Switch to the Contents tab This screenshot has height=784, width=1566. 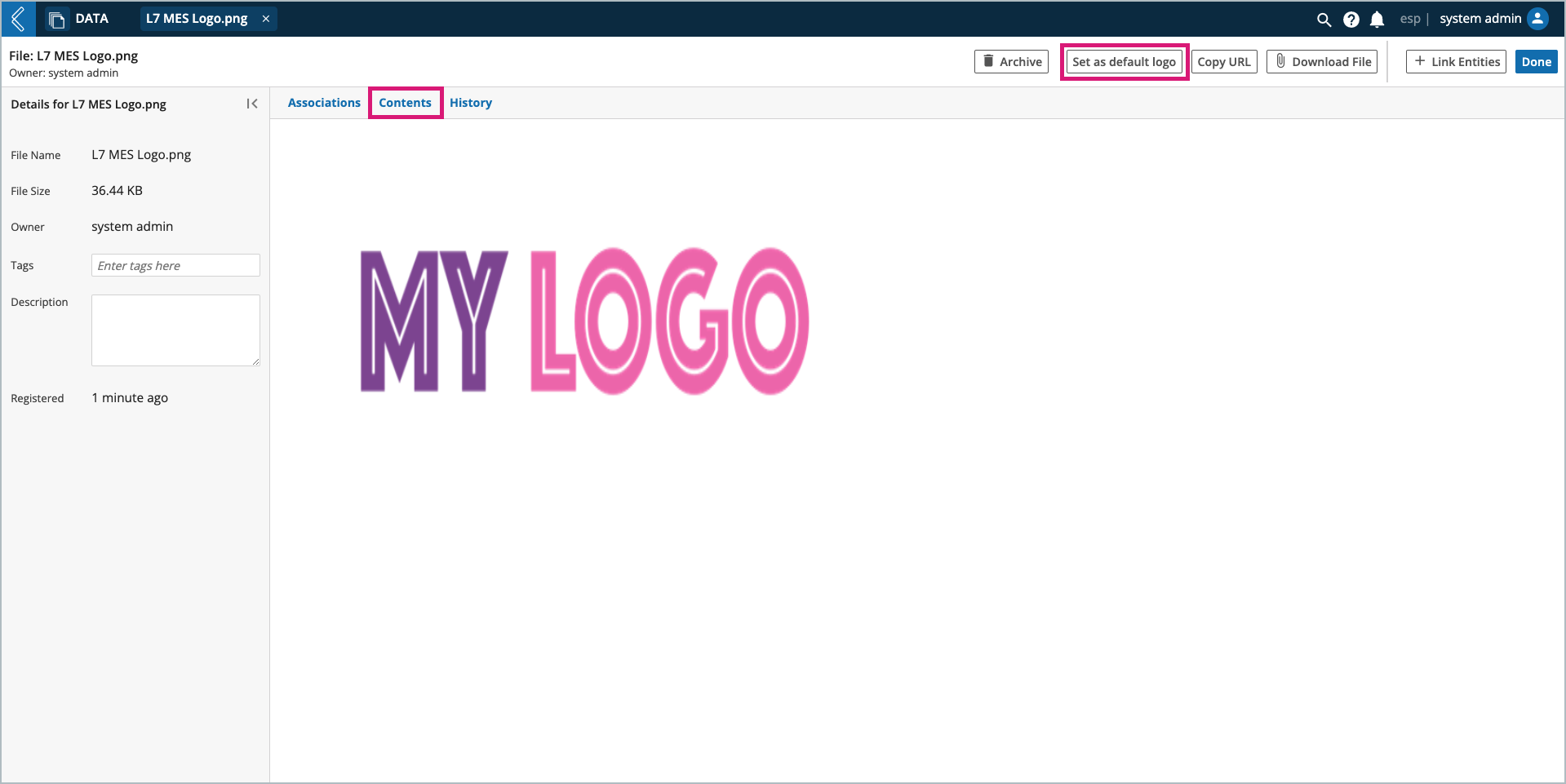click(405, 103)
